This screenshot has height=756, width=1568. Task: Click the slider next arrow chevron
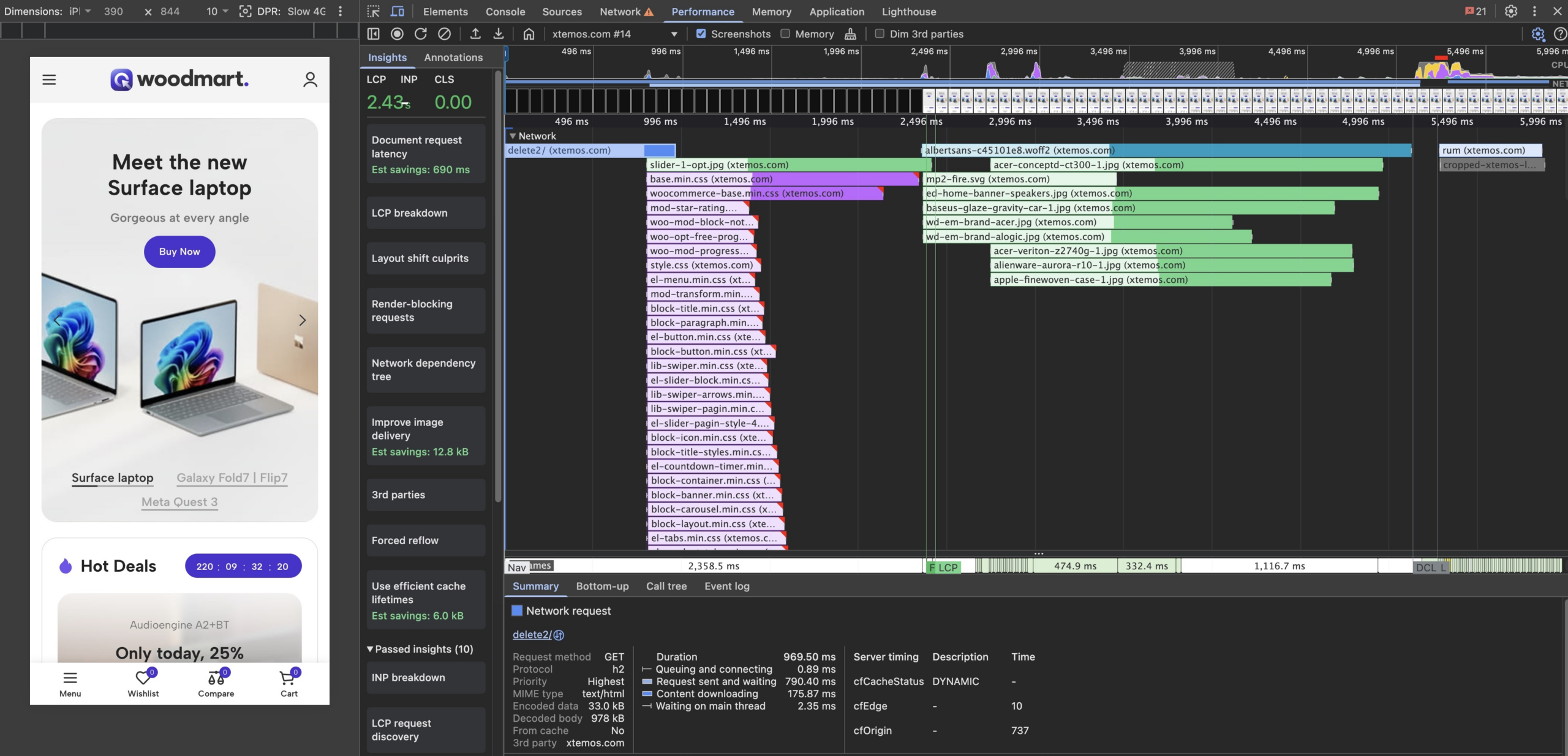[302, 320]
